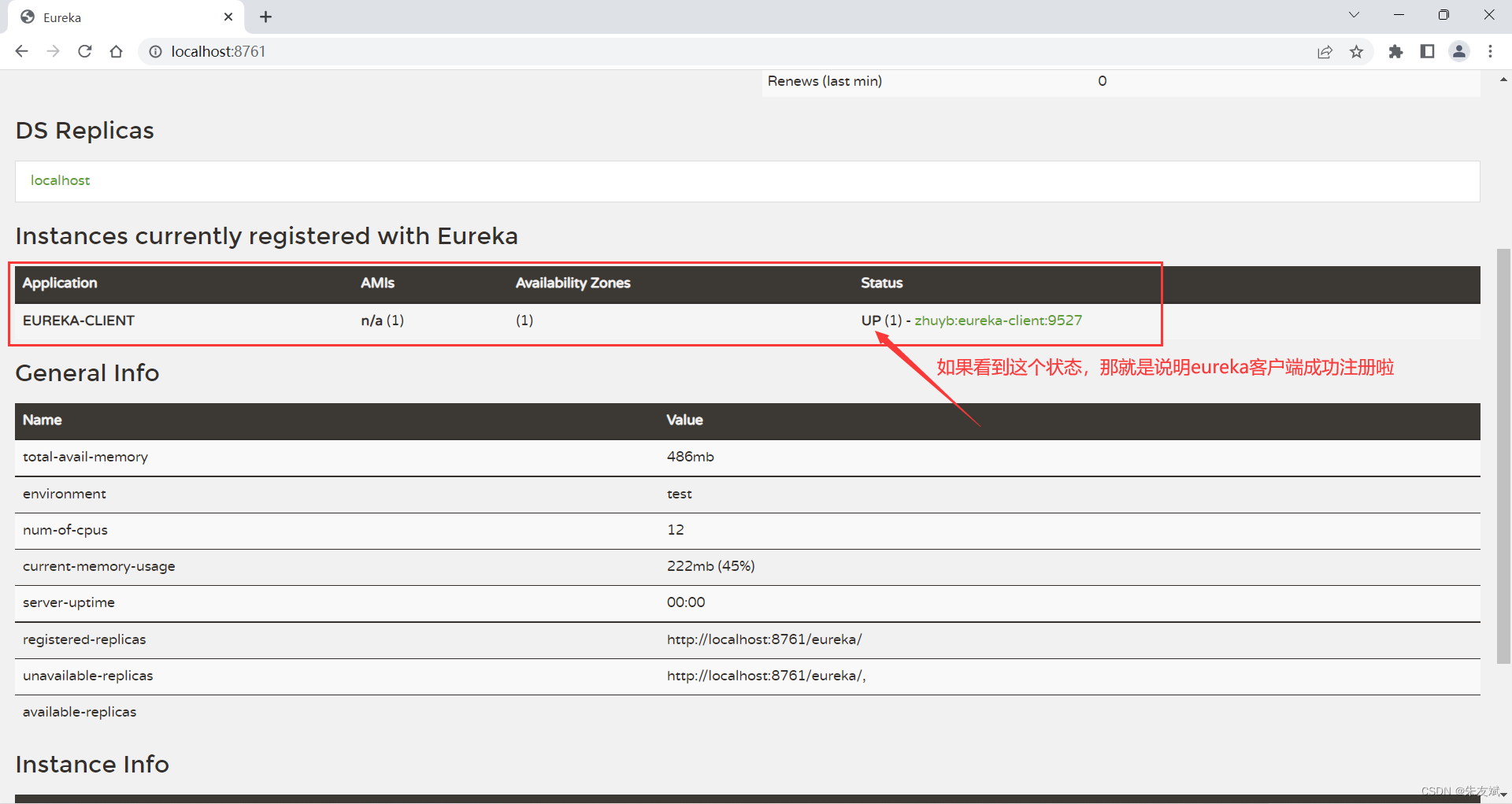This screenshot has width=1512, height=804.
Task: Click the available-replicas row name
Action: click(79, 712)
